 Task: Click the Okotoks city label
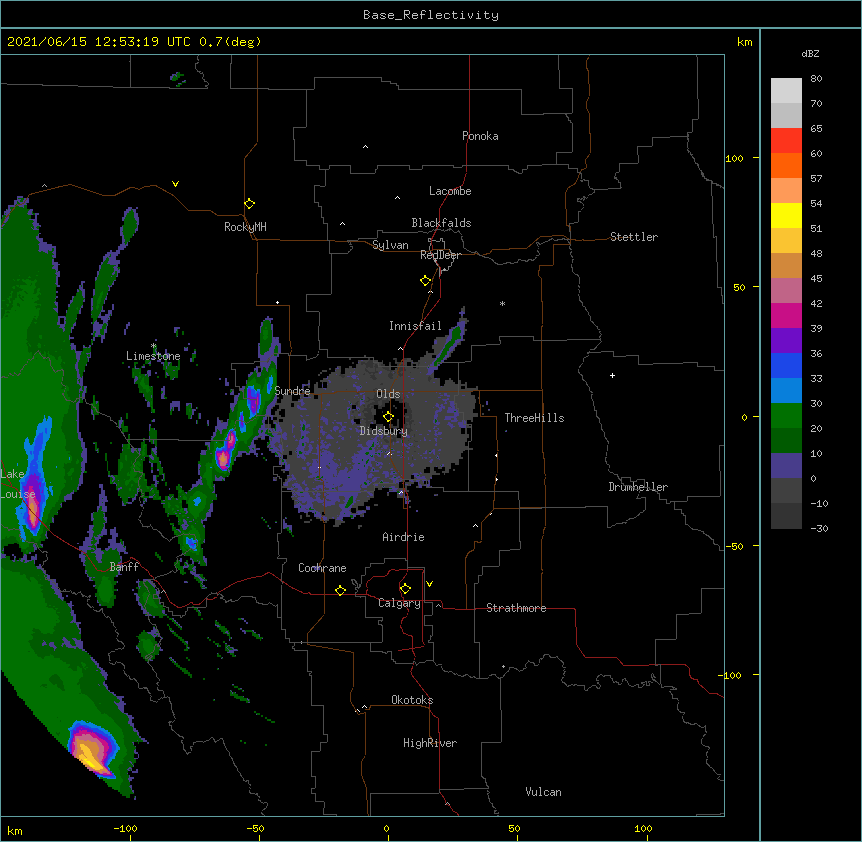[x=412, y=700]
